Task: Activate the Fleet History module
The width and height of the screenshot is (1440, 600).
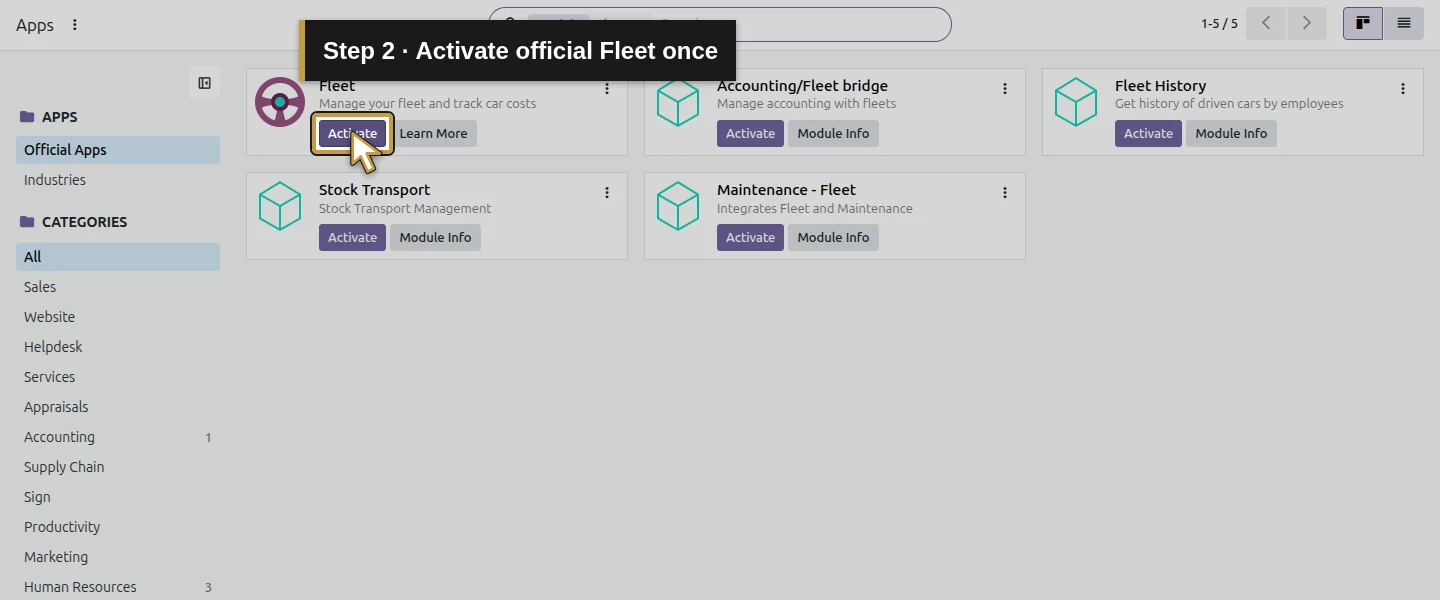Action: click(1148, 134)
